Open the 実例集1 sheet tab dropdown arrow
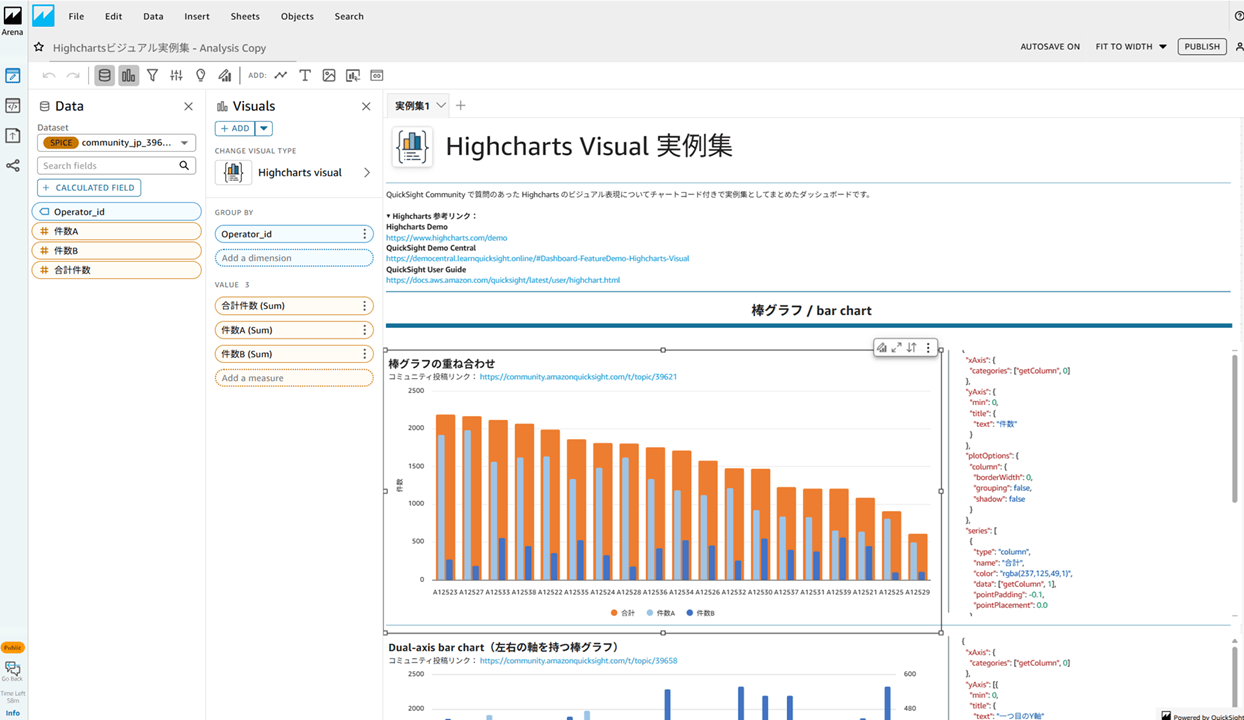 [x=441, y=106]
